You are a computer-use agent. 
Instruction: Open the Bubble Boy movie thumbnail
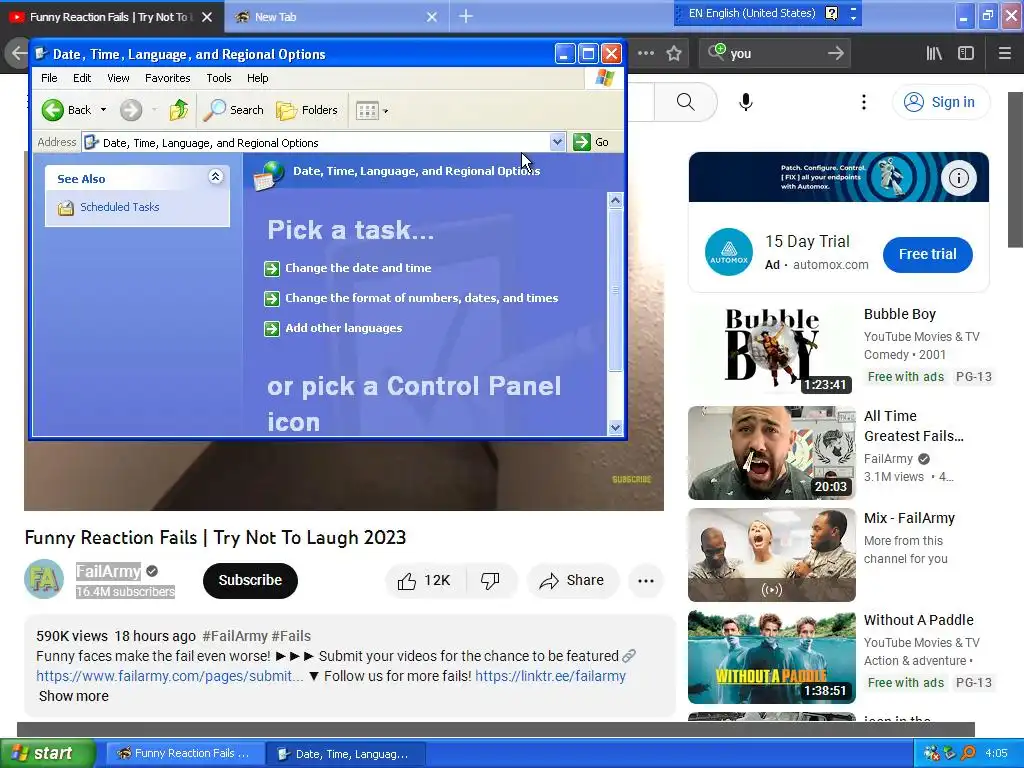(771, 349)
